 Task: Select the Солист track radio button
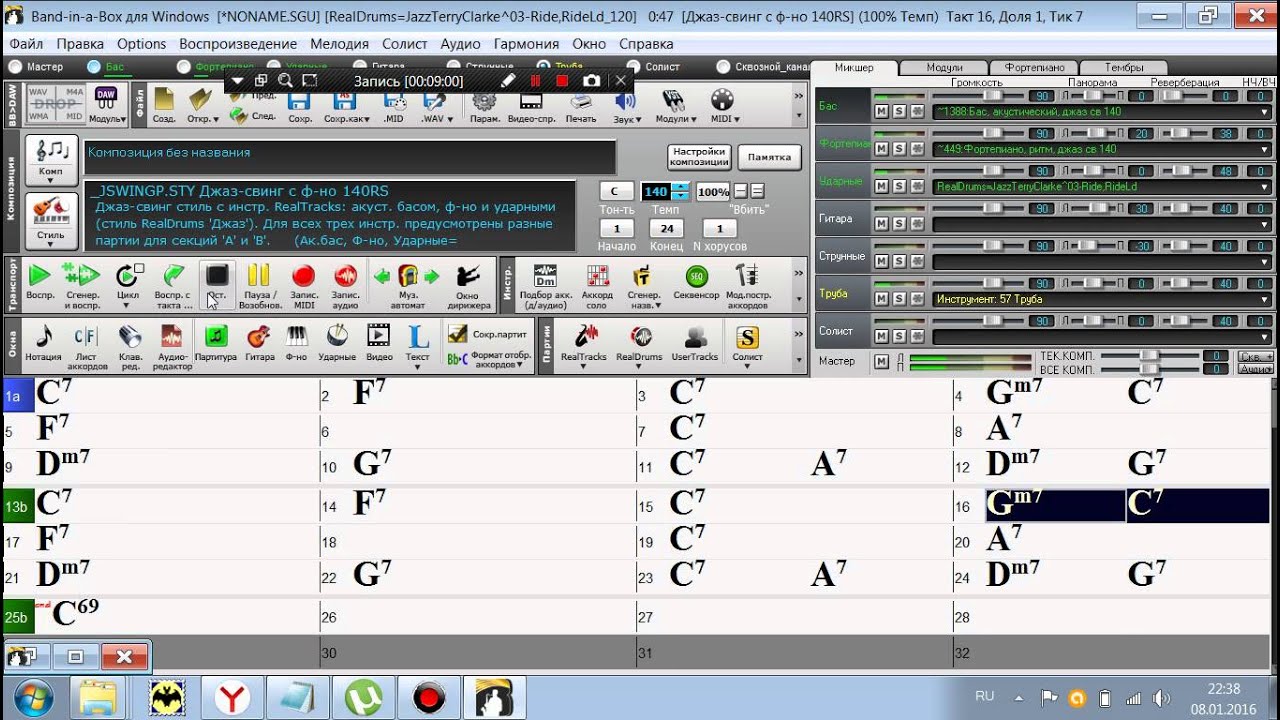(x=633, y=67)
